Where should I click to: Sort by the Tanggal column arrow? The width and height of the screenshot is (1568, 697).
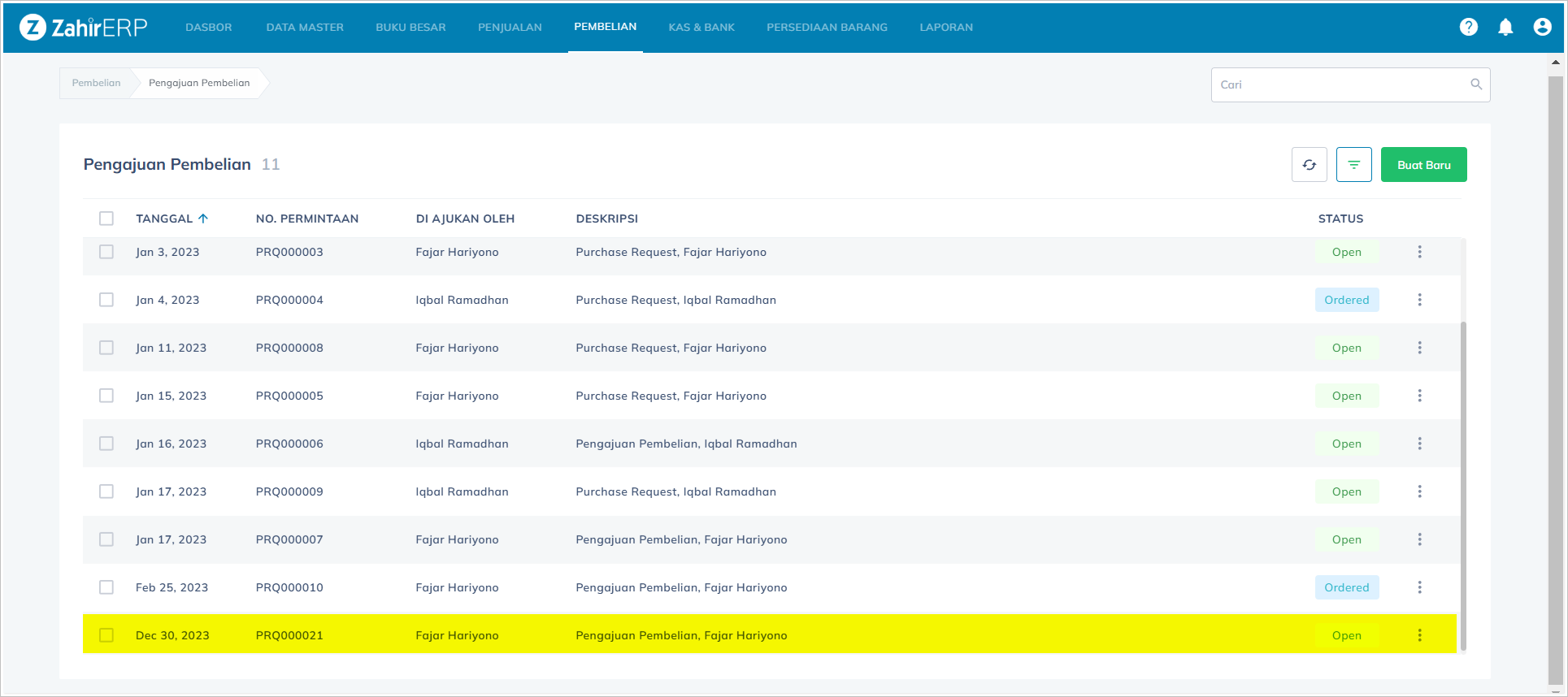[203, 219]
